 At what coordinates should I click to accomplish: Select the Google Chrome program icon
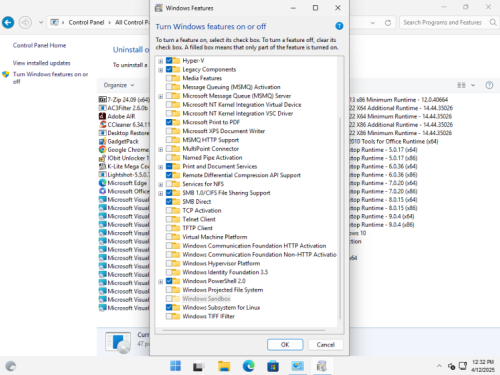[103, 149]
